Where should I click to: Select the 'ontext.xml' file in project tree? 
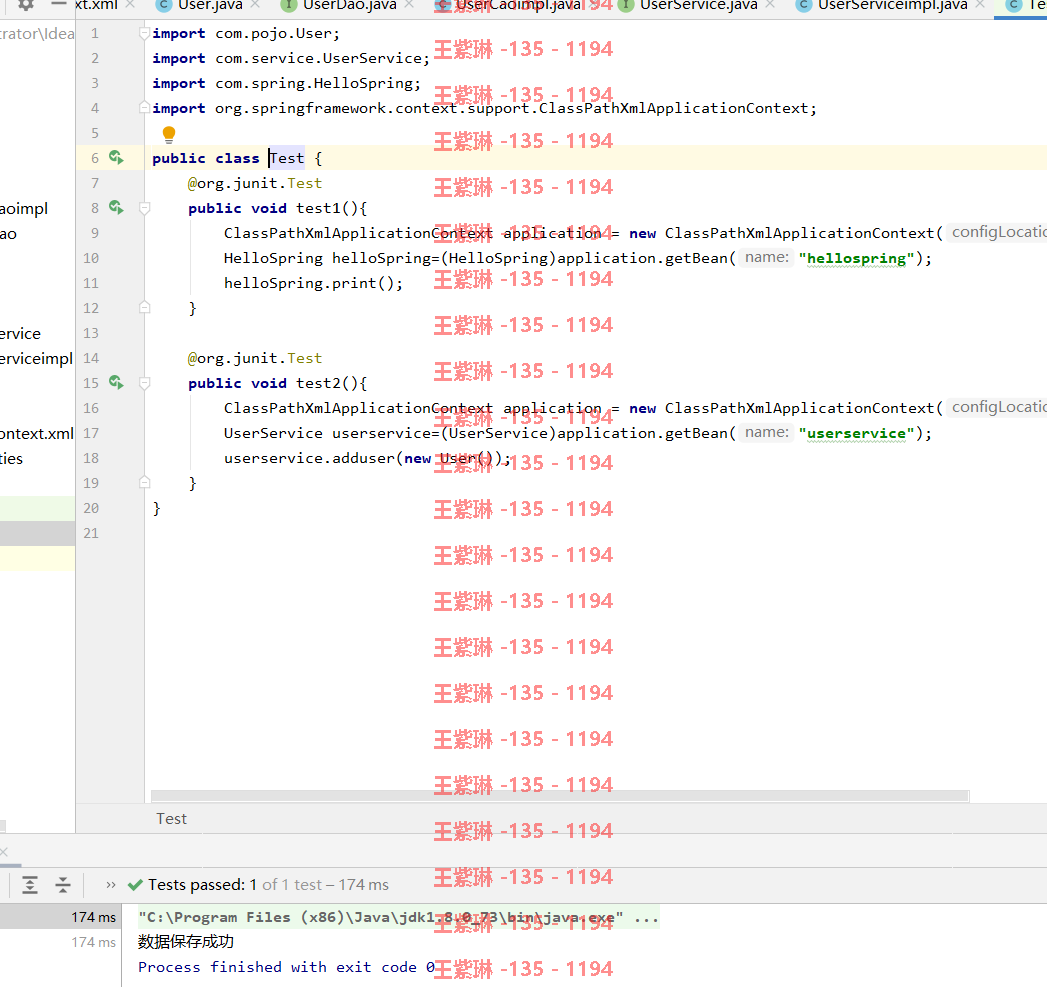pos(37,433)
